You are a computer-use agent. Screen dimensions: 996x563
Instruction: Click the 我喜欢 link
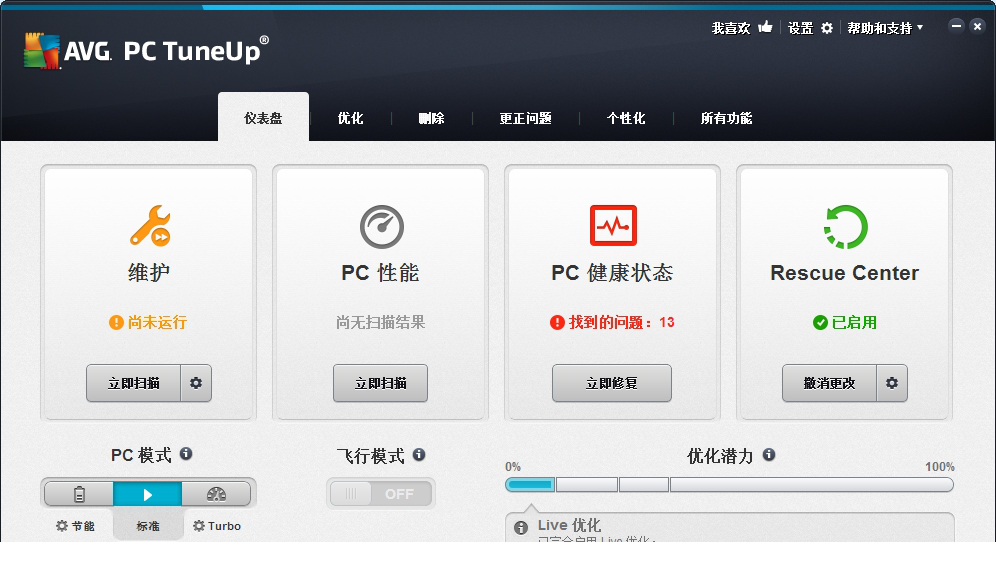[x=730, y=28]
